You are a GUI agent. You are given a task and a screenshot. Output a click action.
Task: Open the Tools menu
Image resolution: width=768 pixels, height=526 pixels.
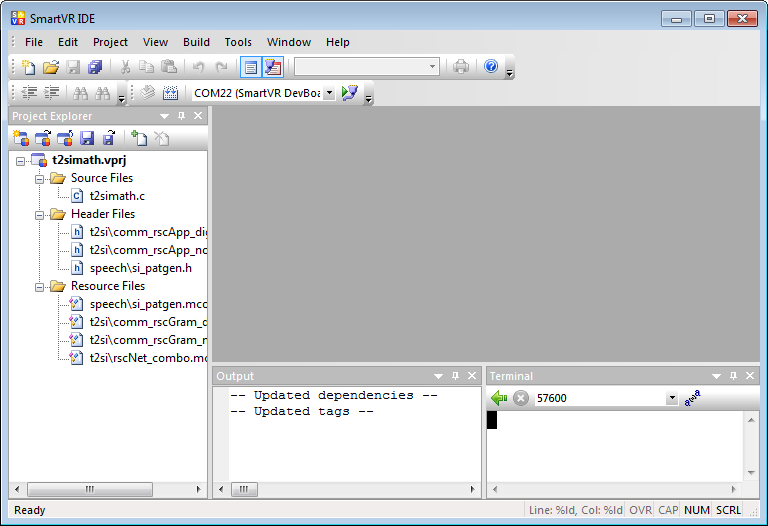pyautogui.click(x=238, y=42)
